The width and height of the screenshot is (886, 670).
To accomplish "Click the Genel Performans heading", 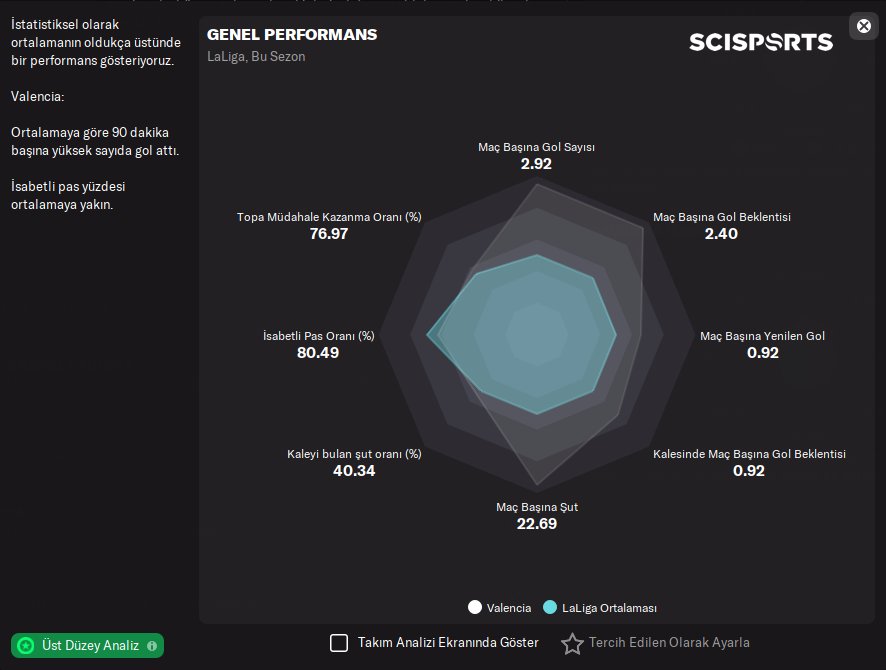I will 292,35.
